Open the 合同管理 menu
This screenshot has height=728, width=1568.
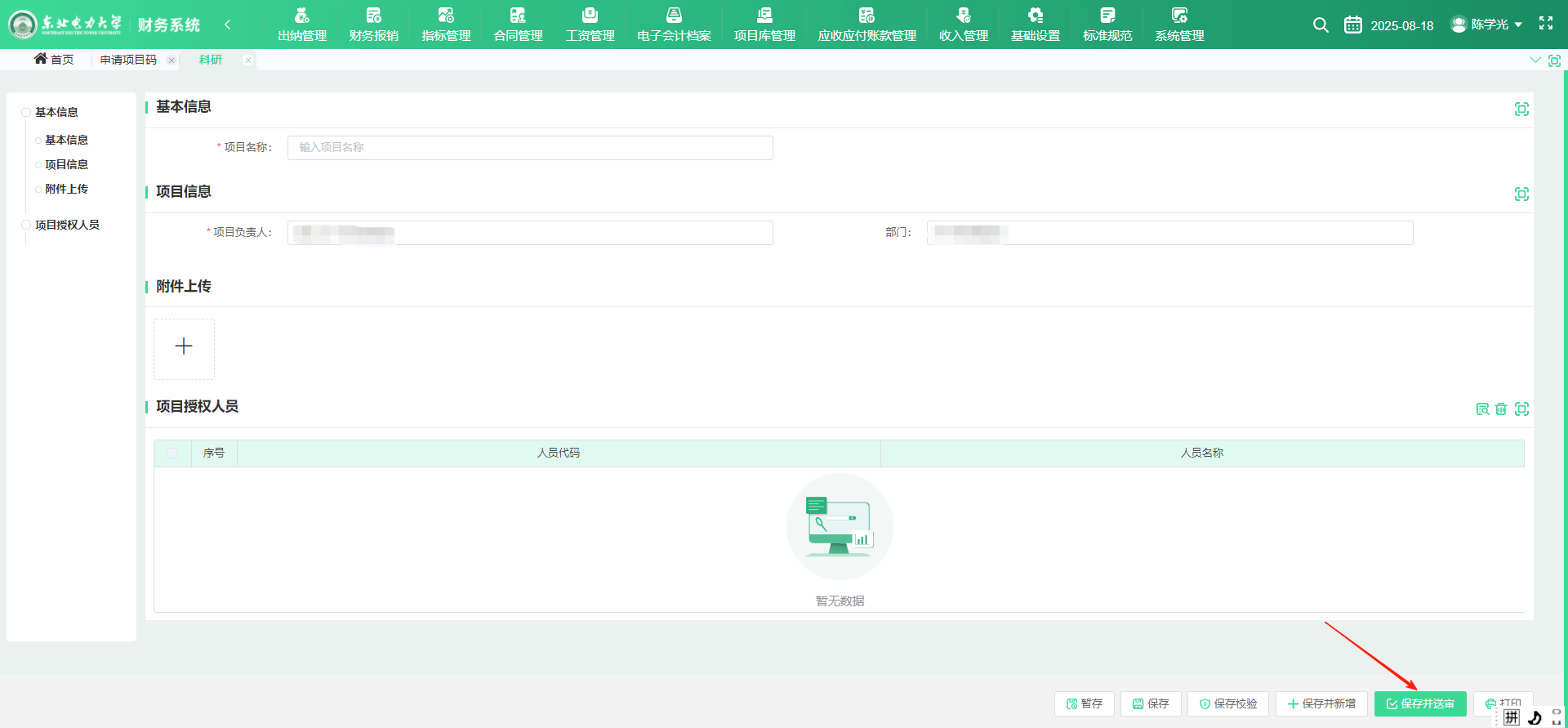point(518,25)
